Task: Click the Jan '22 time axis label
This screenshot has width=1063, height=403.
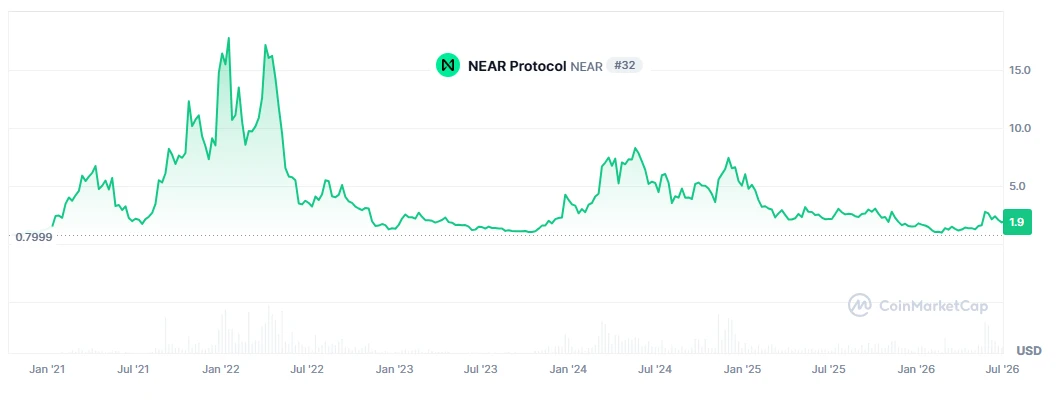Action: tap(221, 370)
